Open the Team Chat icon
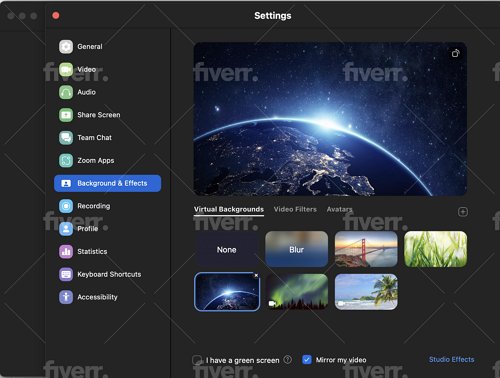This screenshot has height=378, width=500. click(66, 138)
